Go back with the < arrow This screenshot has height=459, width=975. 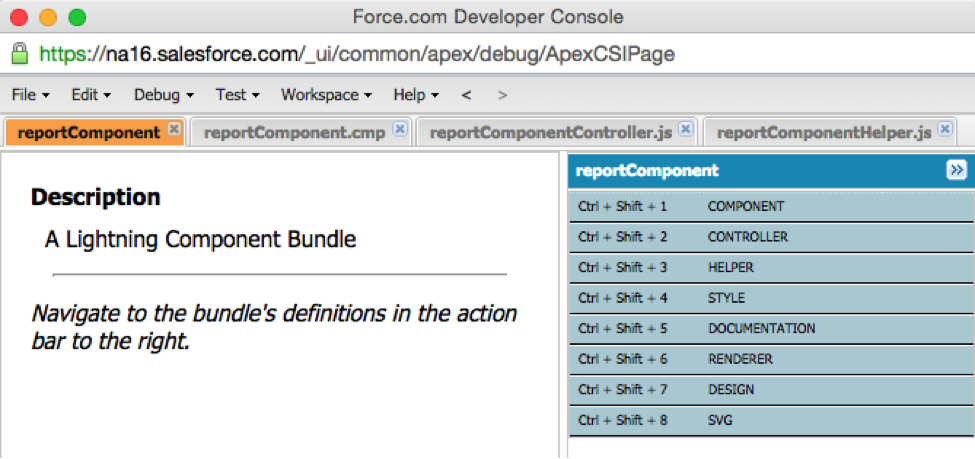(x=466, y=95)
